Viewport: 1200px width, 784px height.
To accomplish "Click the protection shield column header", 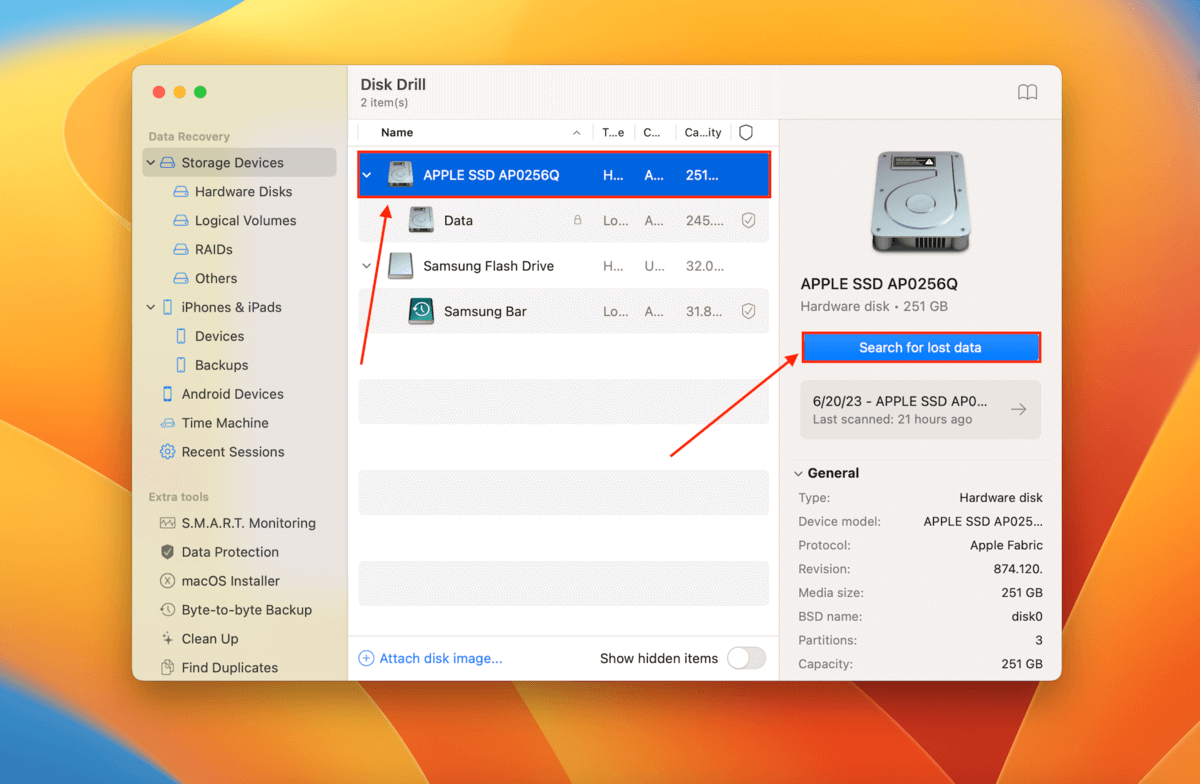I will coord(745,133).
